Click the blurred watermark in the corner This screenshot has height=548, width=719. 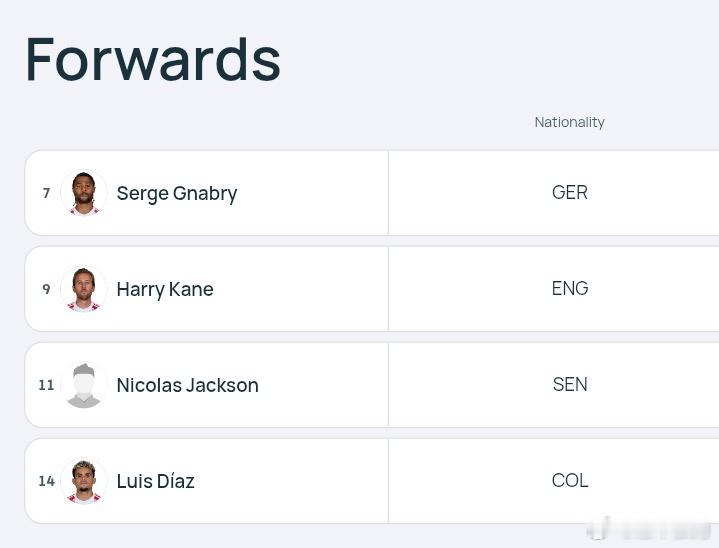pos(651,528)
